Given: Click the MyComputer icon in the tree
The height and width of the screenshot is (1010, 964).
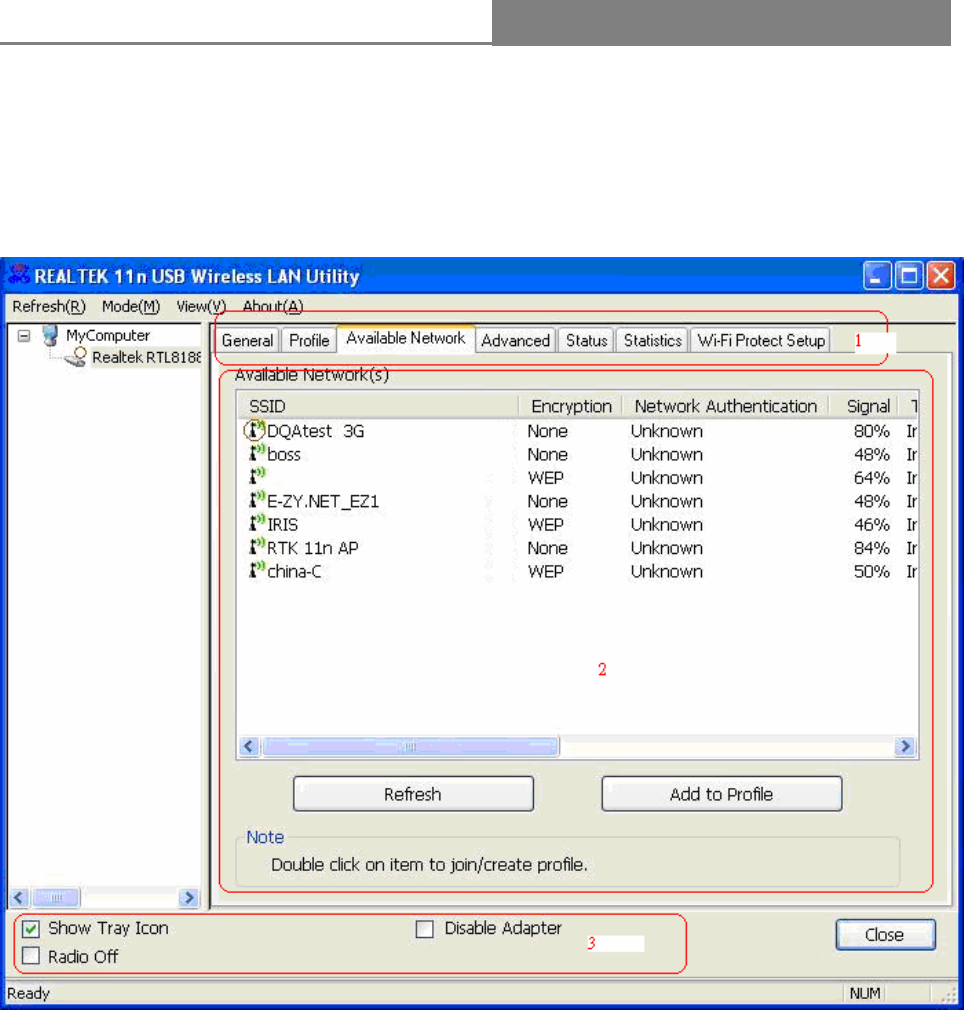Looking at the screenshot, I should [50, 335].
